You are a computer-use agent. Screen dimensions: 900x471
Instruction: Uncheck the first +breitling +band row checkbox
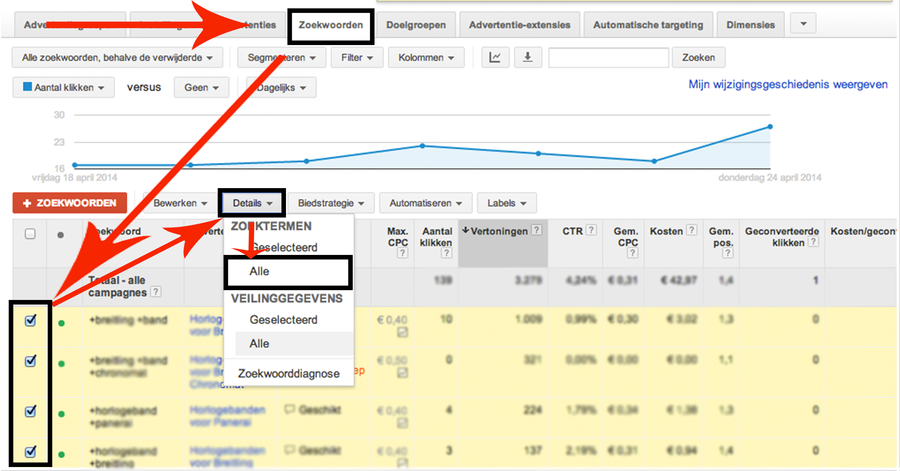click(30, 321)
